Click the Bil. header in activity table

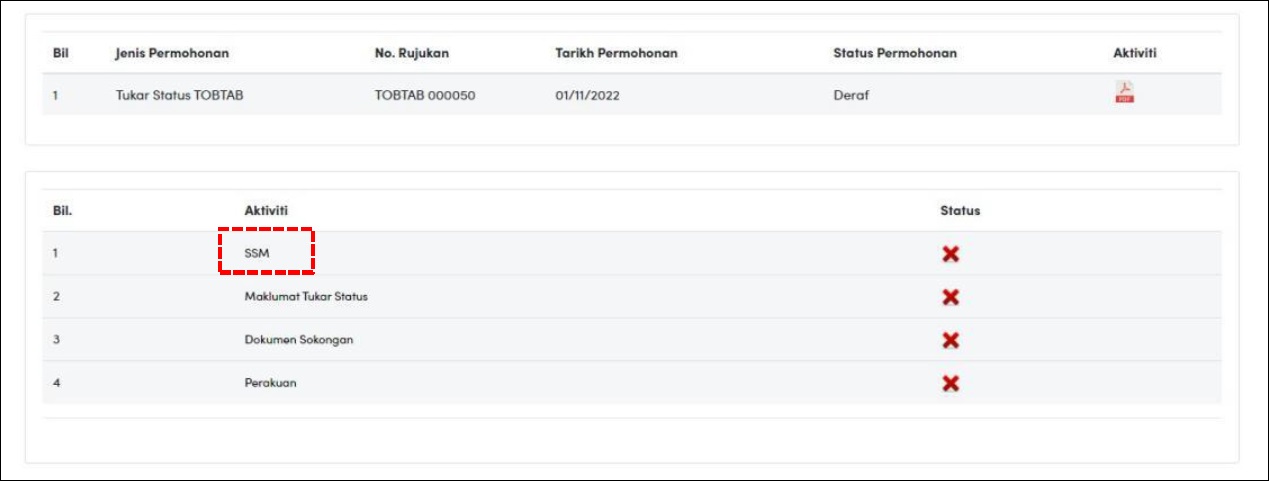pyautogui.click(x=62, y=211)
